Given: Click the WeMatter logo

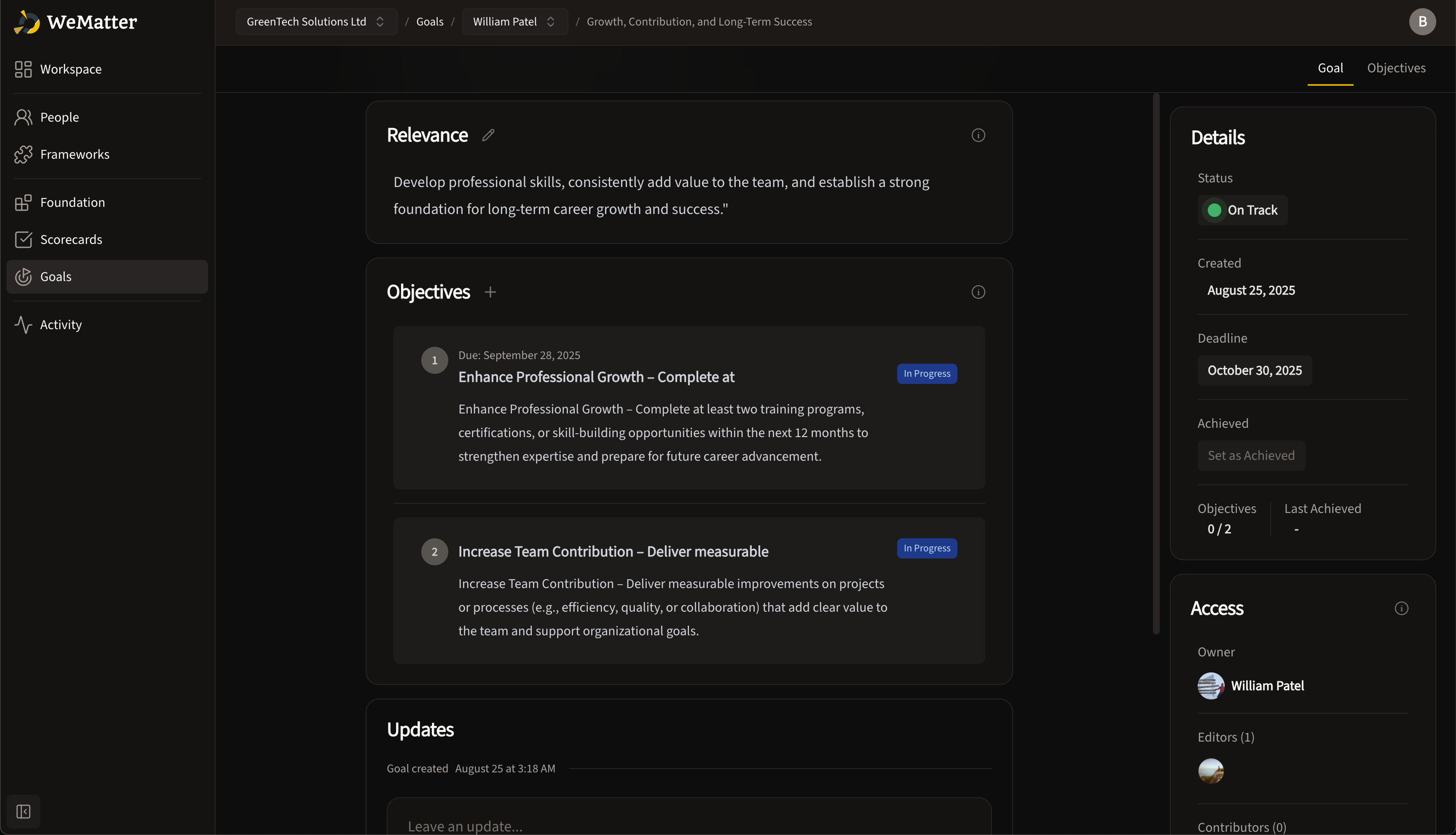Looking at the screenshot, I should click(75, 22).
